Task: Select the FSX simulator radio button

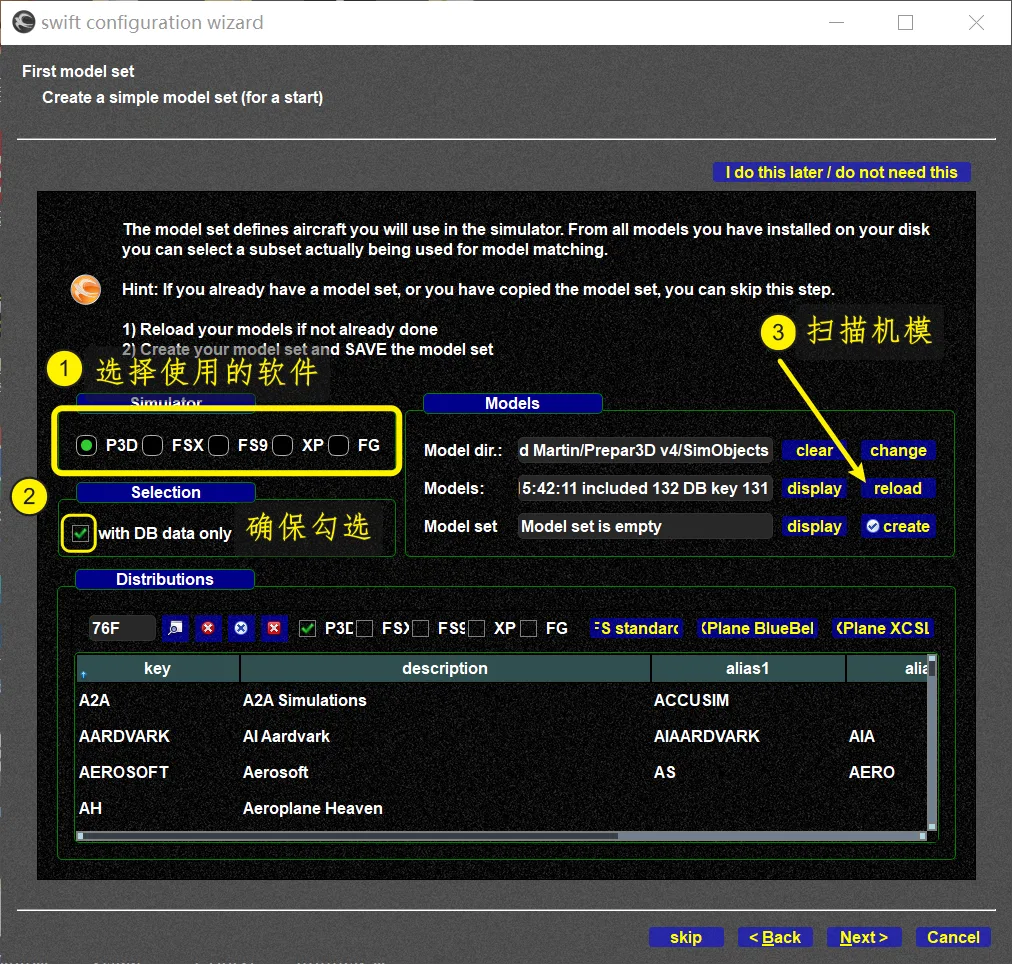Action: [x=152, y=445]
